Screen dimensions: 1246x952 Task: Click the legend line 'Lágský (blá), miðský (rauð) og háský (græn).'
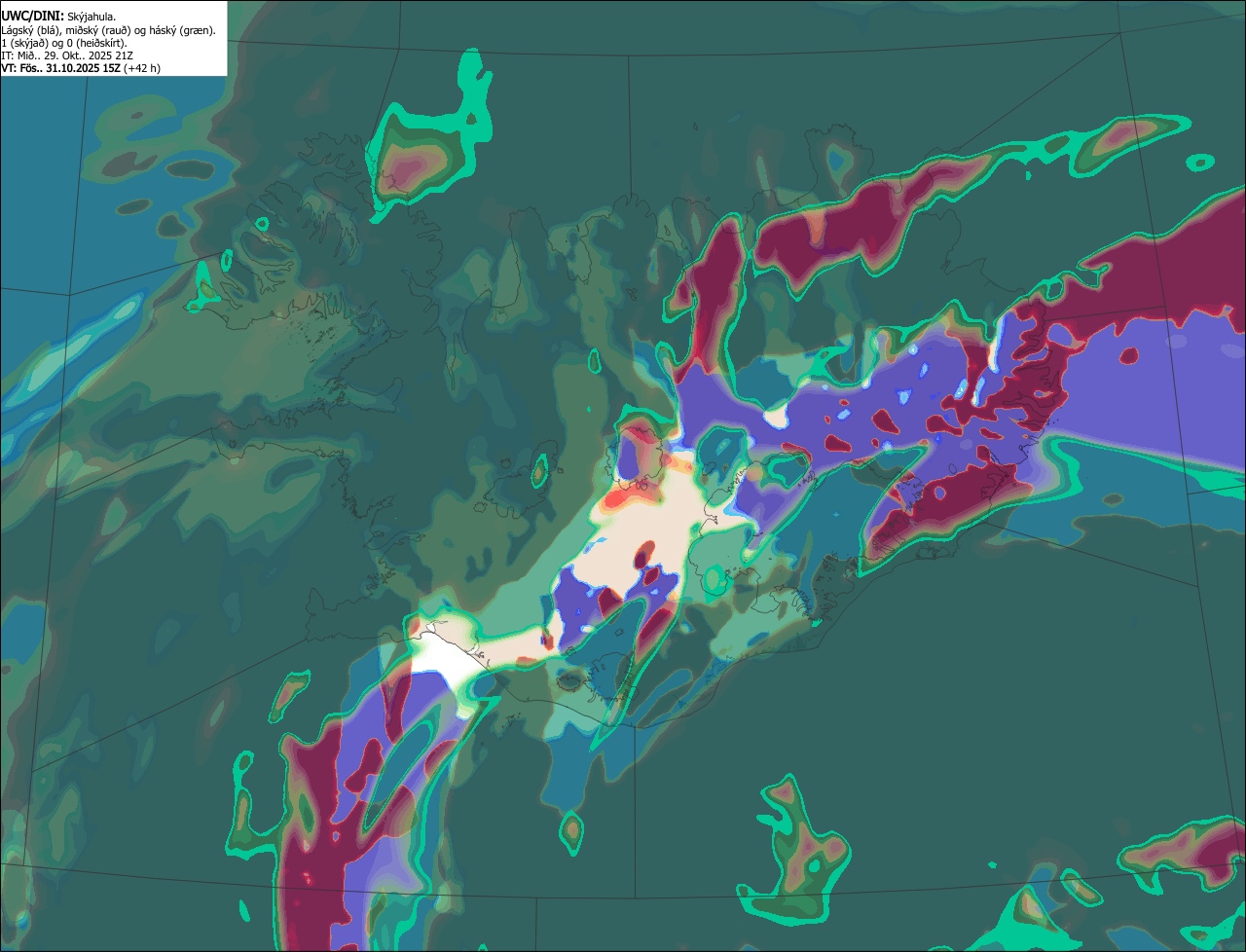point(109,30)
